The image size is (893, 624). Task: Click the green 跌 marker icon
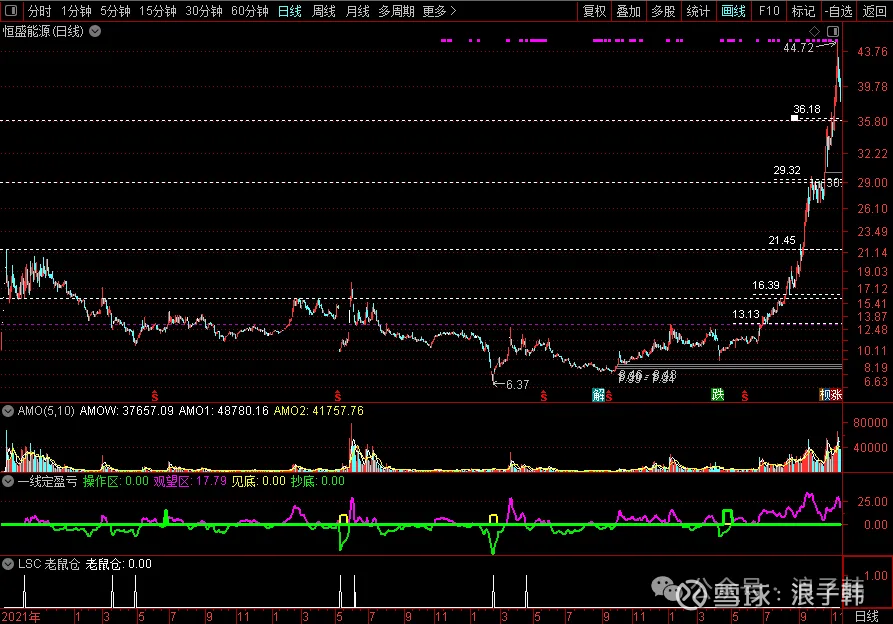click(x=718, y=394)
